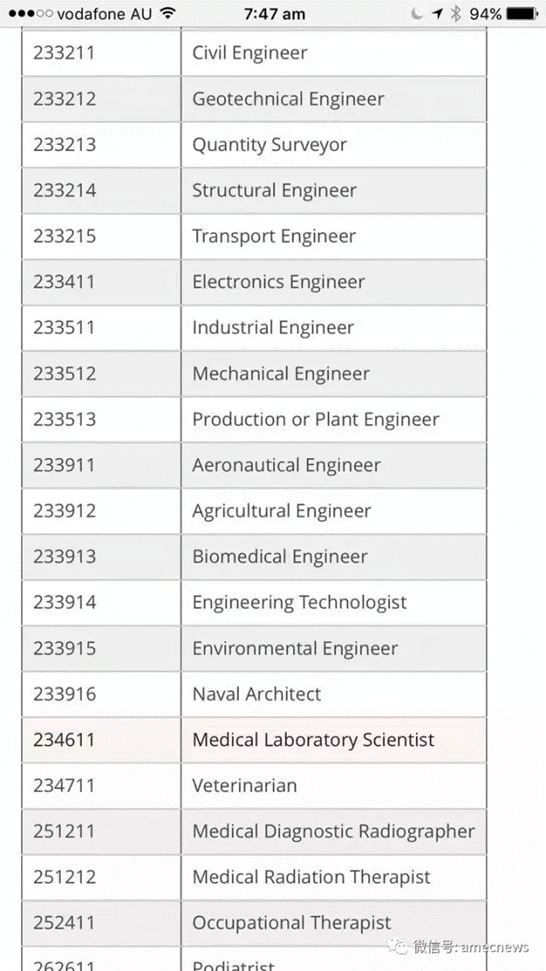Select the Electronics Engineer row
Viewport: 546px width, 971px height.
pos(254,282)
